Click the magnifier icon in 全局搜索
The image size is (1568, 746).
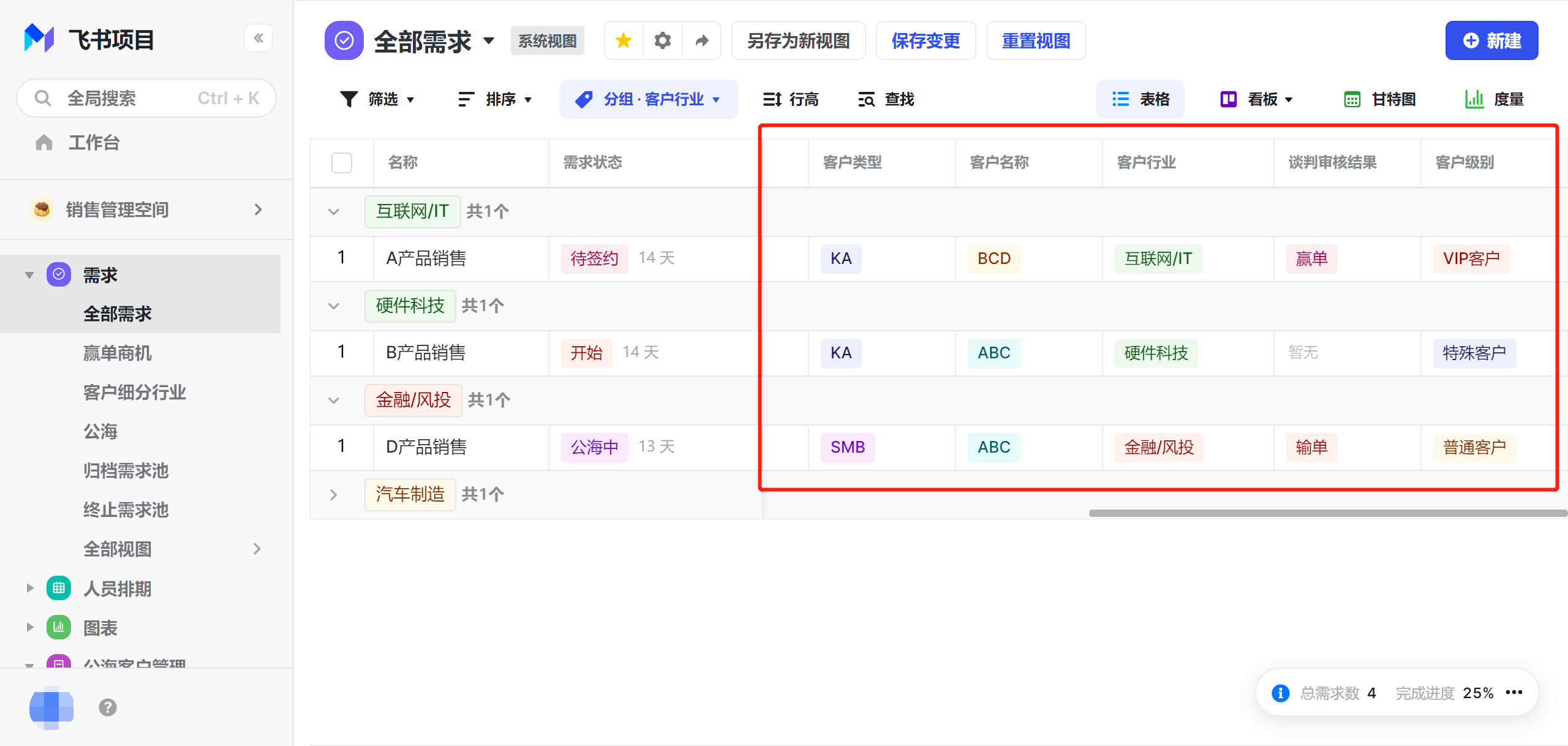(x=42, y=98)
